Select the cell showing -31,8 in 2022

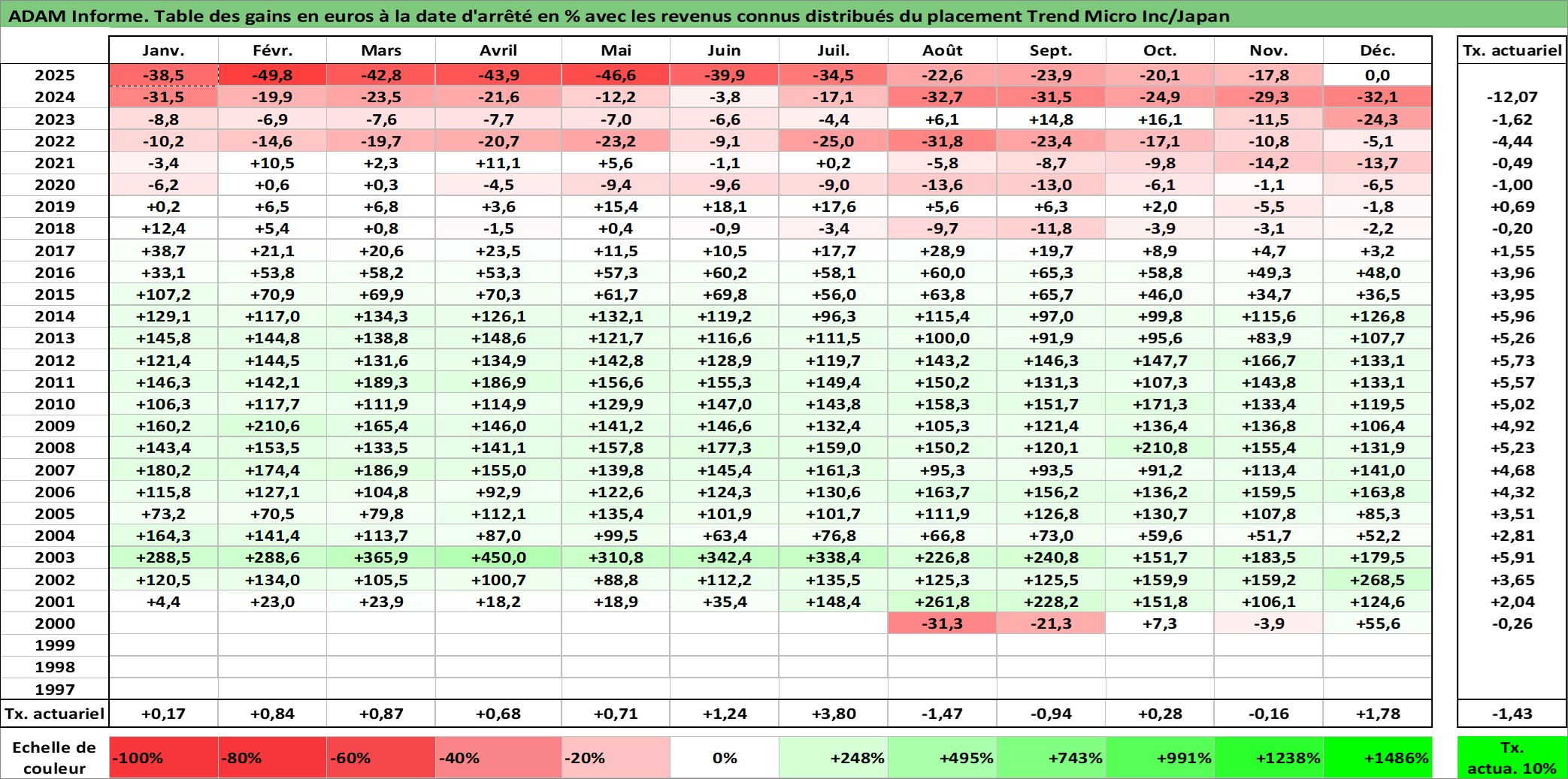point(943,141)
